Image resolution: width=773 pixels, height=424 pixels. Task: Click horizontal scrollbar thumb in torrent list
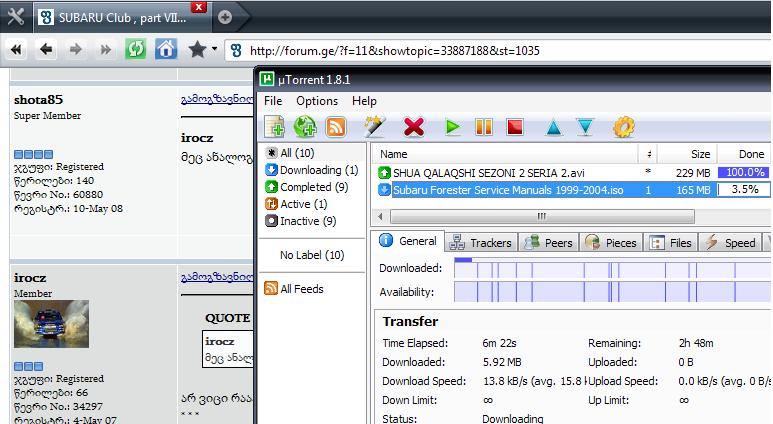[x=542, y=216]
